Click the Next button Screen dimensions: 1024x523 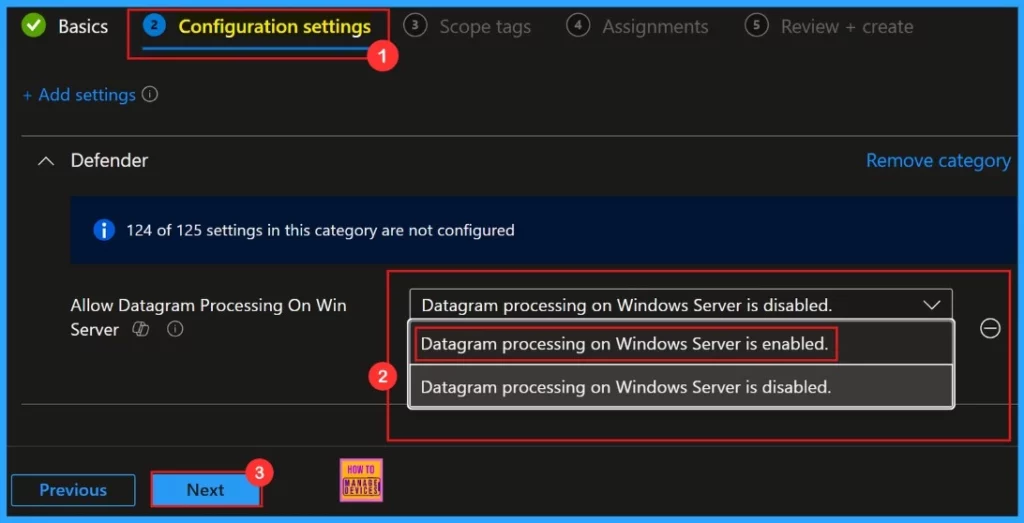[x=206, y=490]
